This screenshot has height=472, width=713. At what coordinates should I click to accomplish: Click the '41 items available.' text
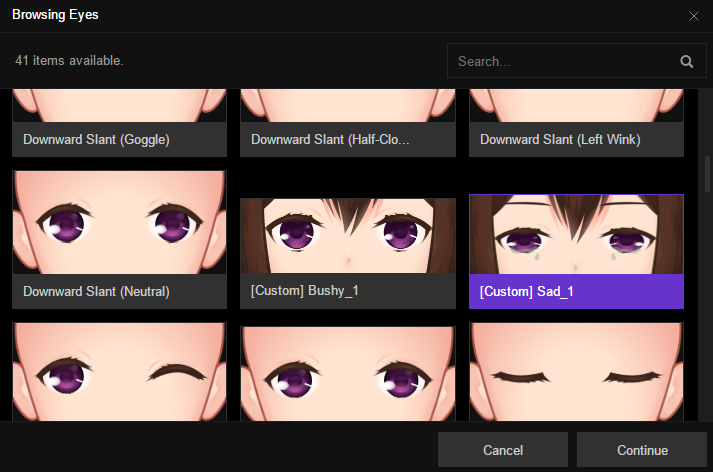pos(69,60)
